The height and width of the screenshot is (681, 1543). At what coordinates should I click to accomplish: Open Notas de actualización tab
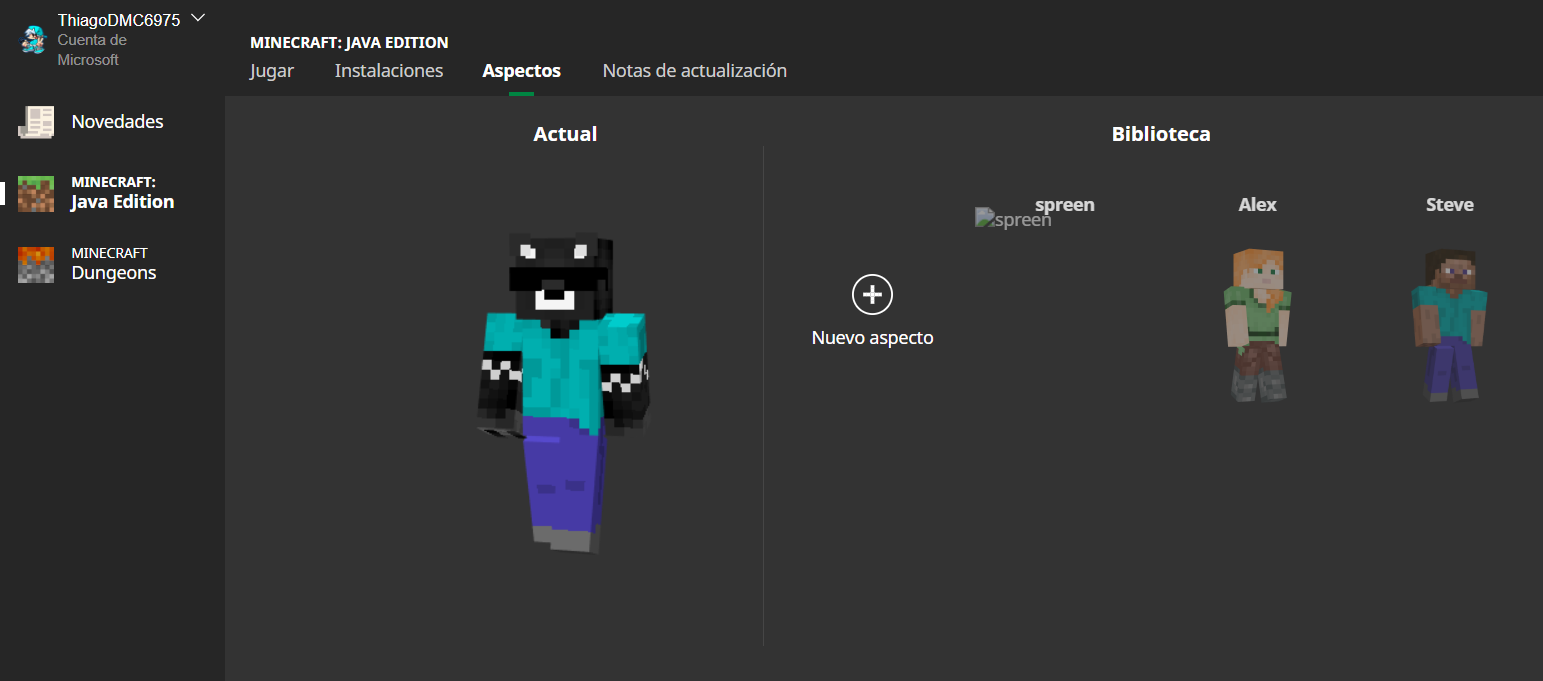tap(695, 71)
